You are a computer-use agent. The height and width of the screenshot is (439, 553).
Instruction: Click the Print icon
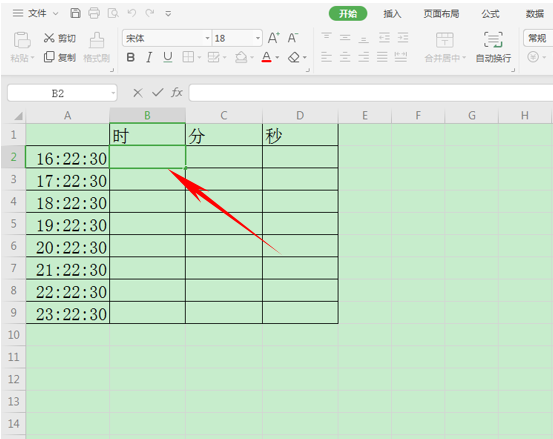point(94,13)
